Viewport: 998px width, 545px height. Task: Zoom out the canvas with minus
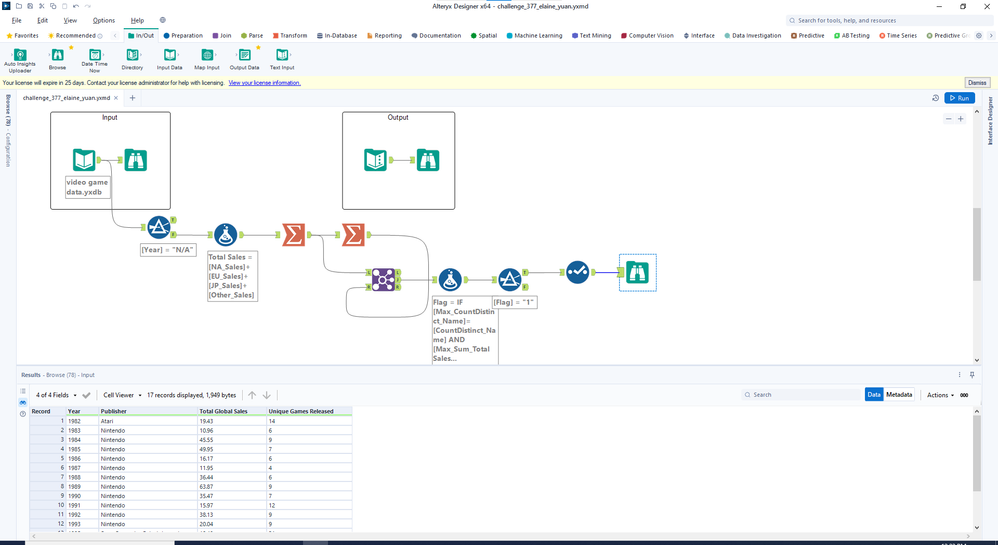click(948, 118)
